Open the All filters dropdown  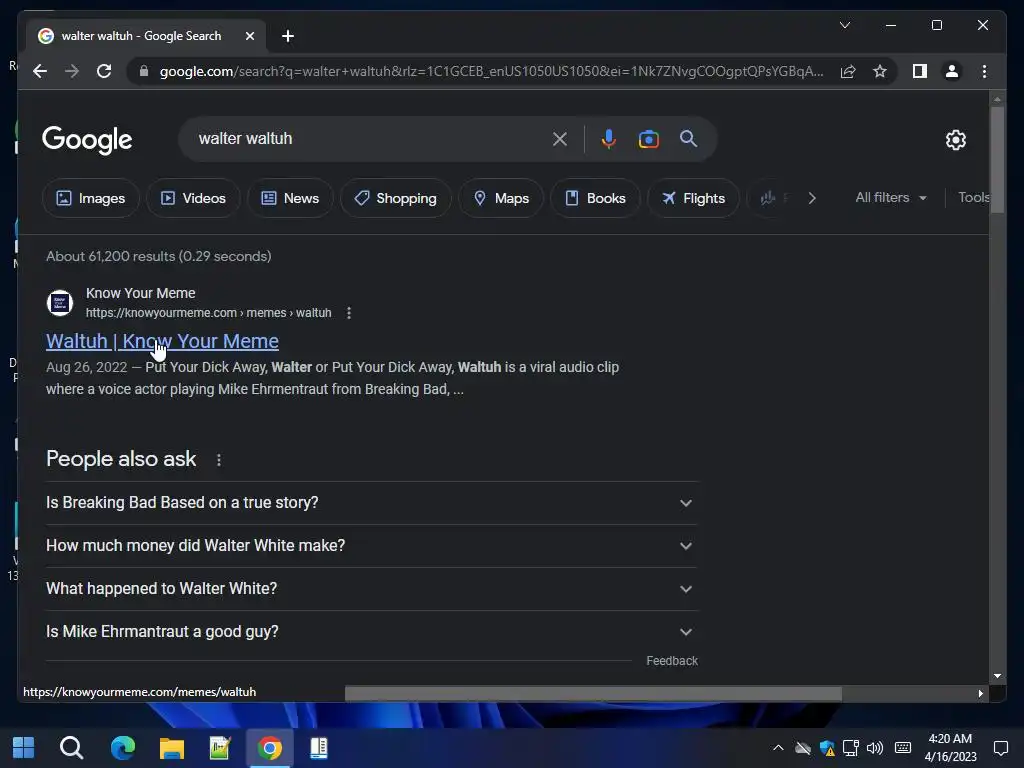(891, 197)
